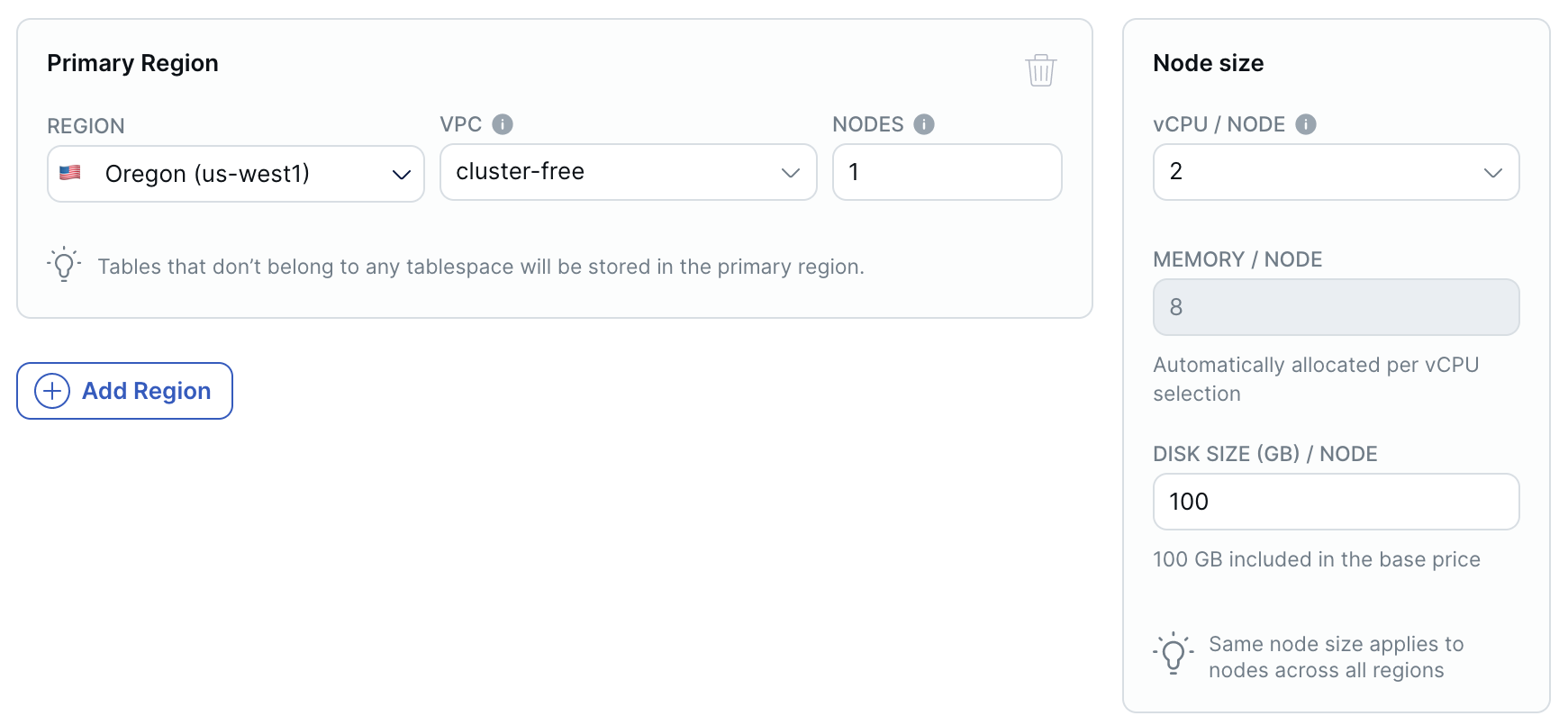The width and height of the screenshot is (1568, 725).
Task: Click the NODES info icon
Action: pos(924,124)
